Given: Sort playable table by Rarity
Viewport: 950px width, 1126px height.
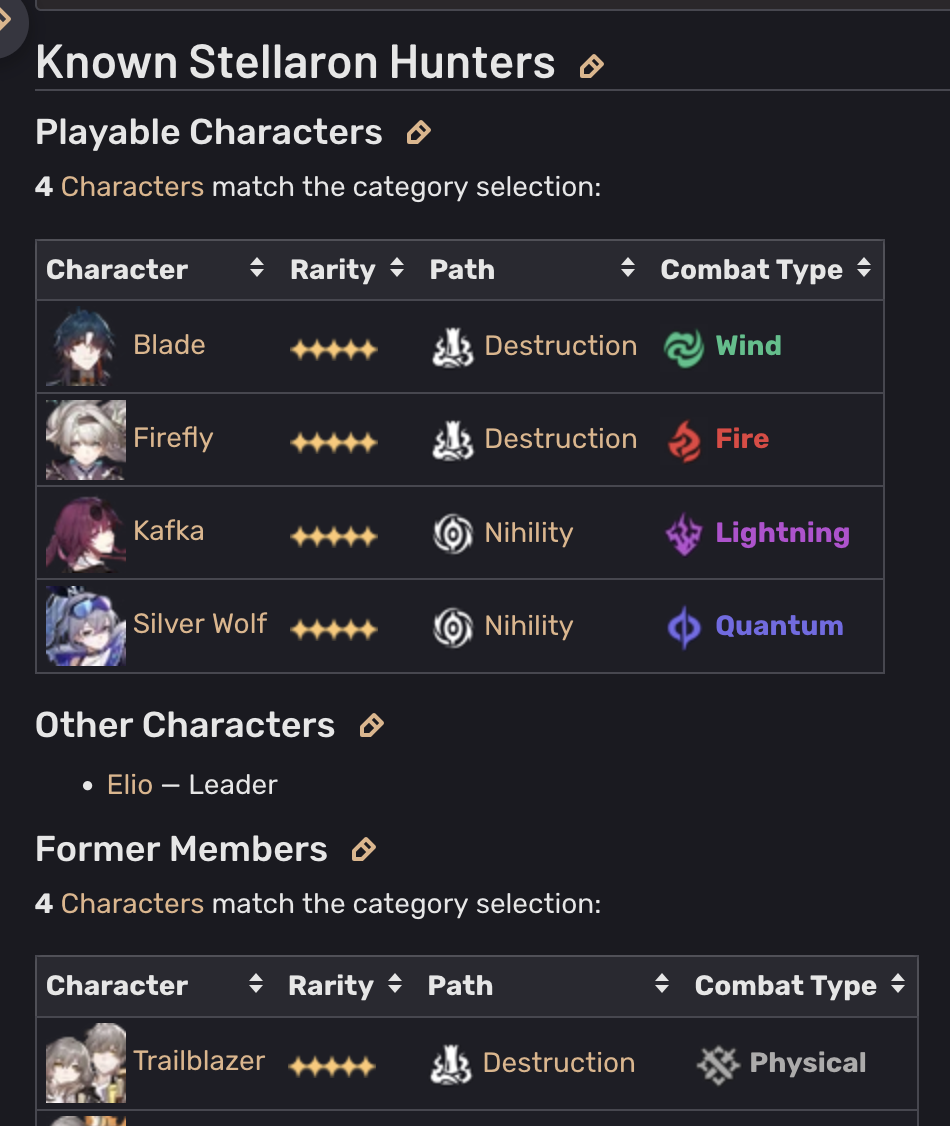Looking at the screenshot, I should [x=397, y=268].
